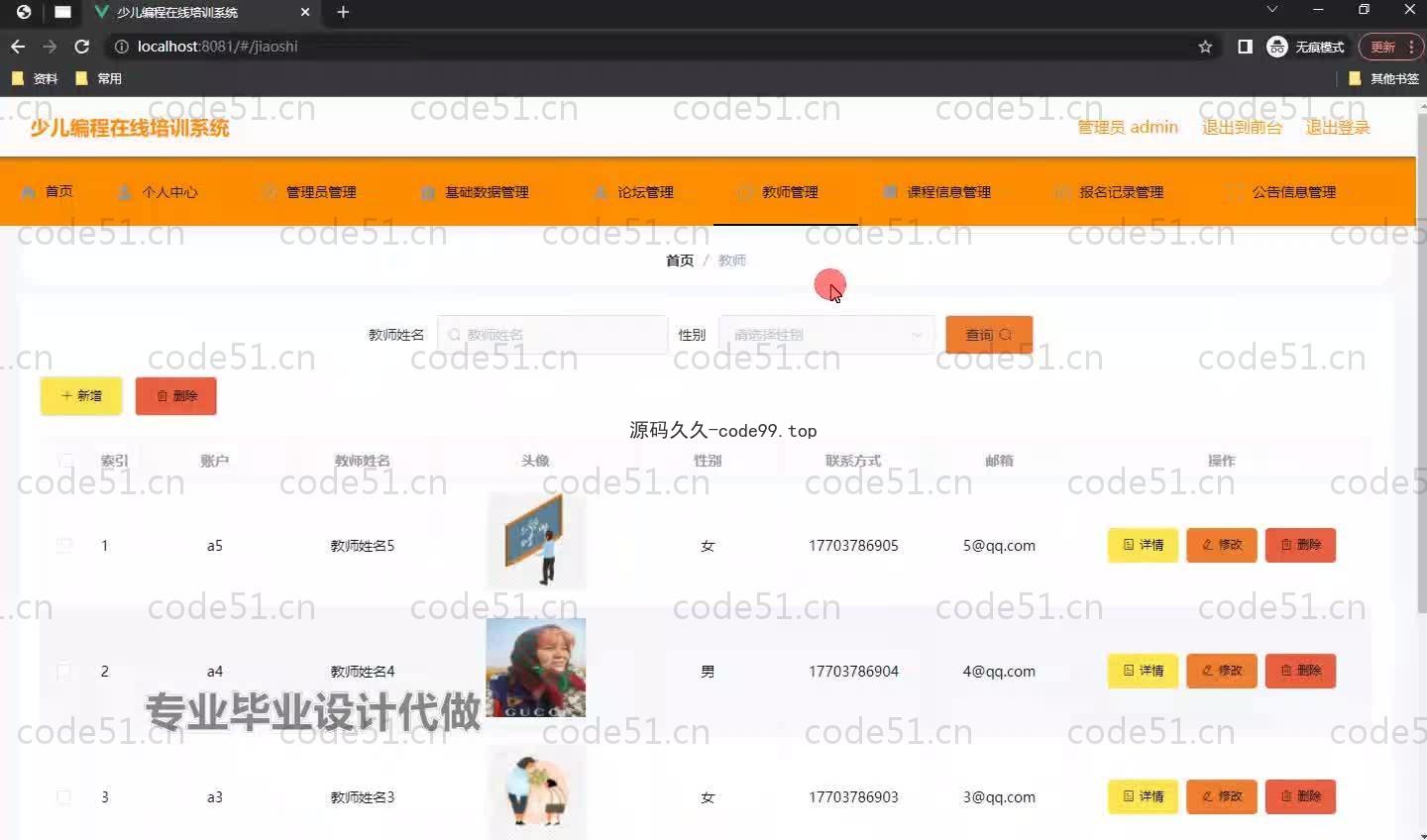This screenshot has width=1427, height=840.
Task: Go back using browser back arrow
Action: point(18,47)
